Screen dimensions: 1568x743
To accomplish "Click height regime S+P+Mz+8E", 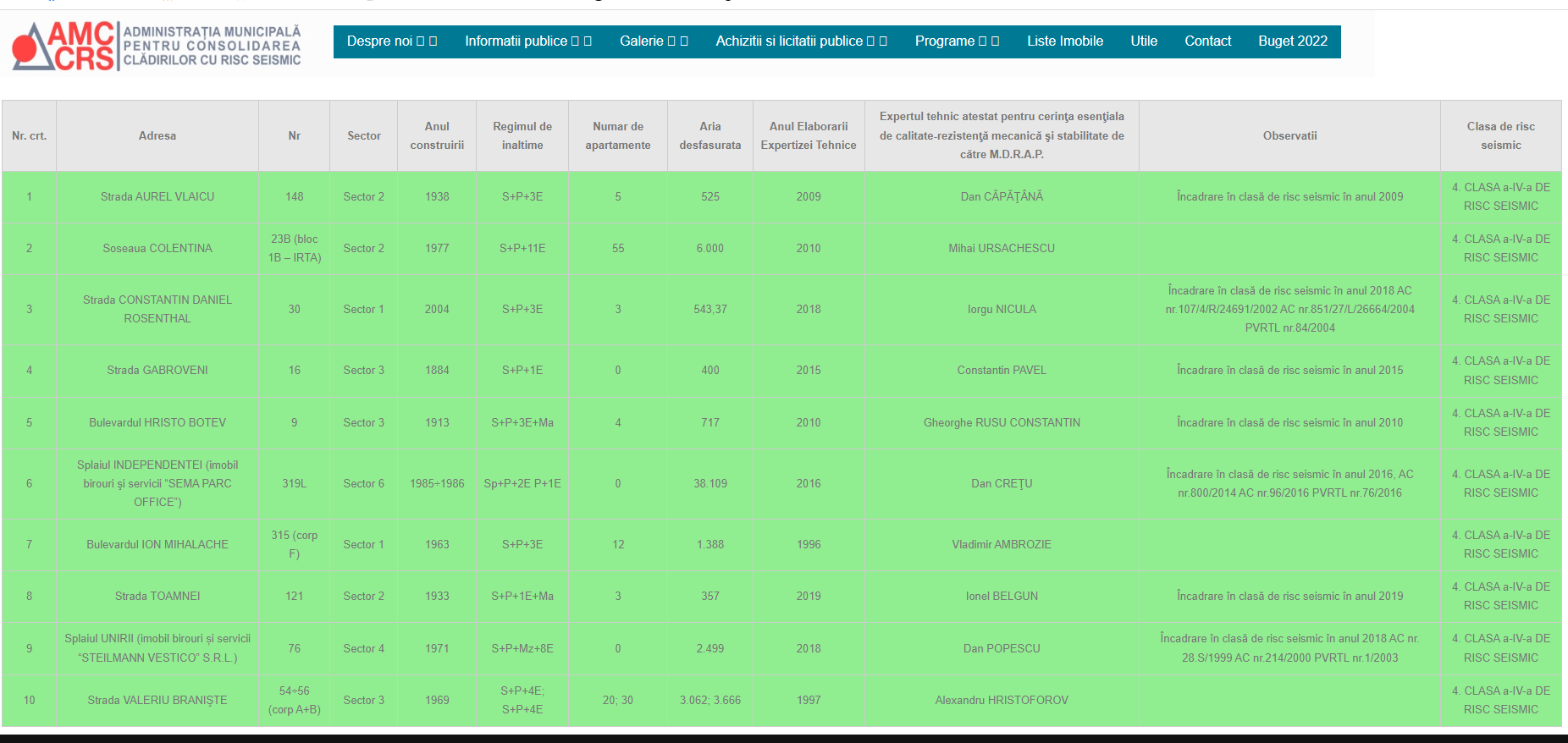I will point(522,648).
